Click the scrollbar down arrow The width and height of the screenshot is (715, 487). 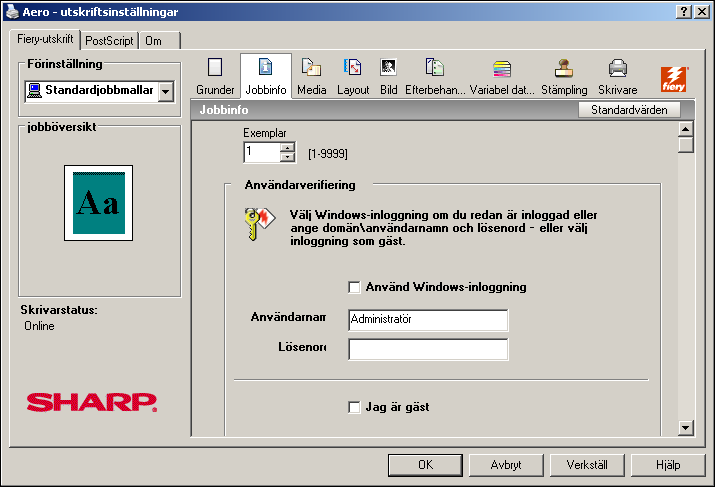click(x=685, y=428)
